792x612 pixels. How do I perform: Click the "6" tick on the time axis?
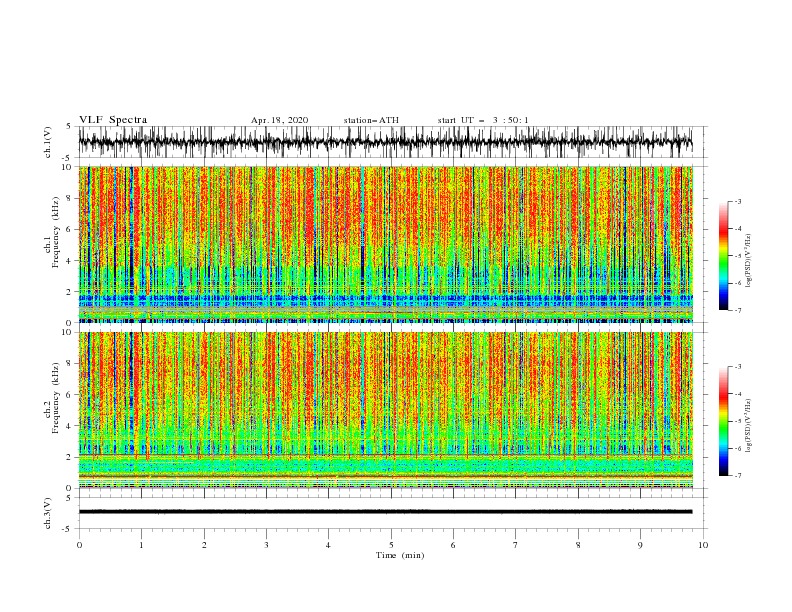click(x=453, y=545)
